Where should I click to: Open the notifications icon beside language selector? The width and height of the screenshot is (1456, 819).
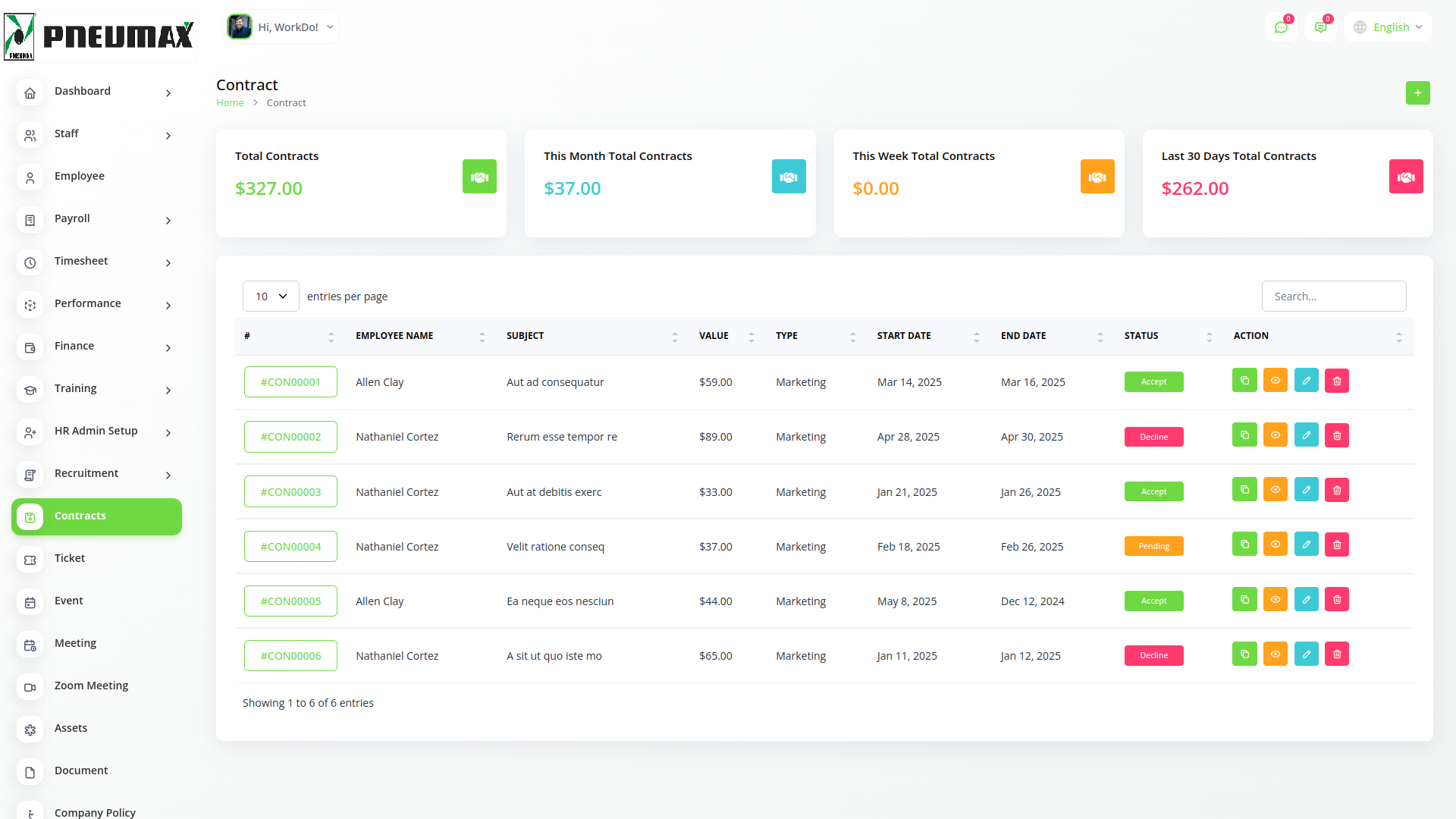click(1320, 27)
